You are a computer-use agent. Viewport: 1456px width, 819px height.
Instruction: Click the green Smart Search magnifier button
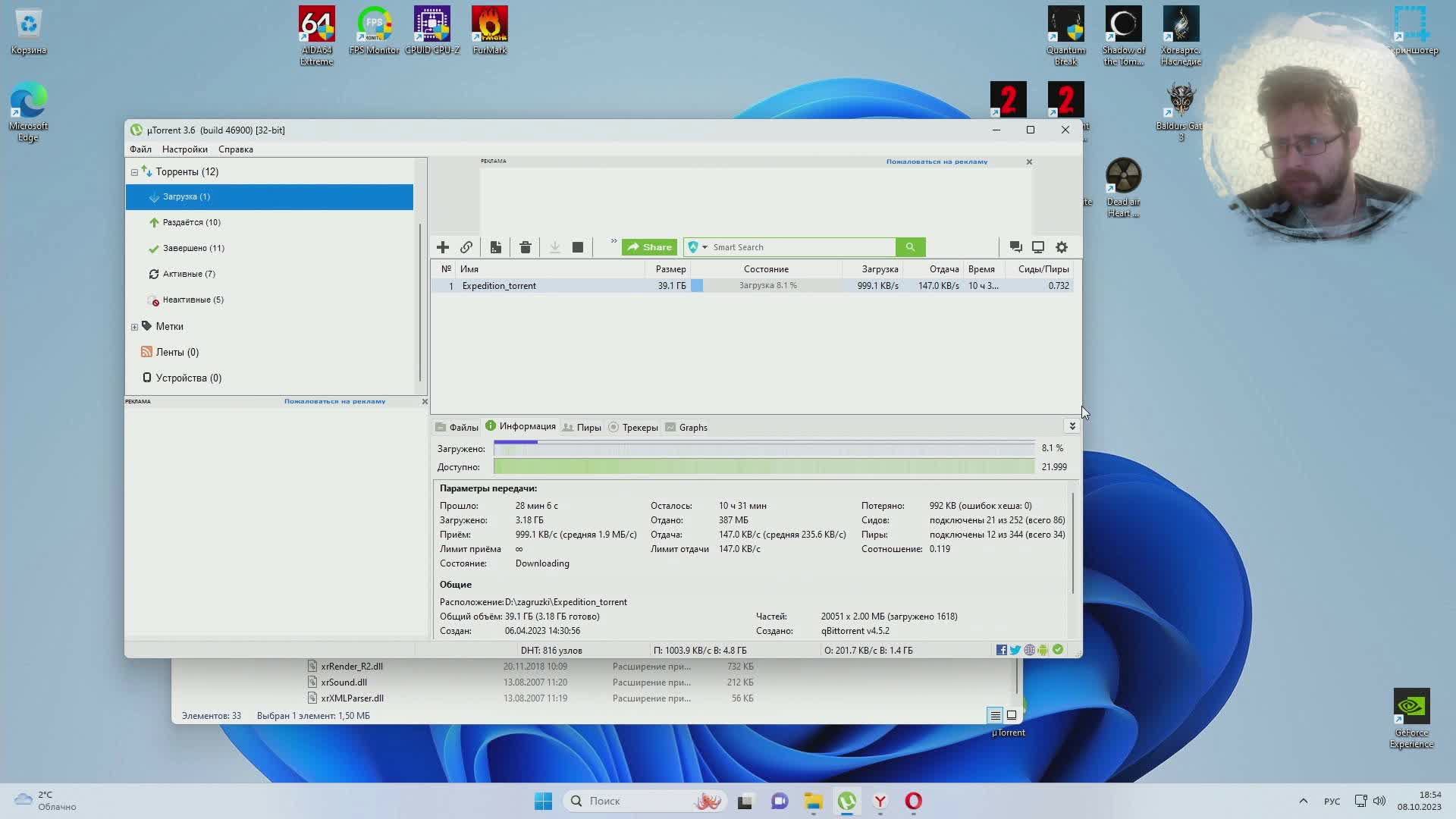[910, 247]
